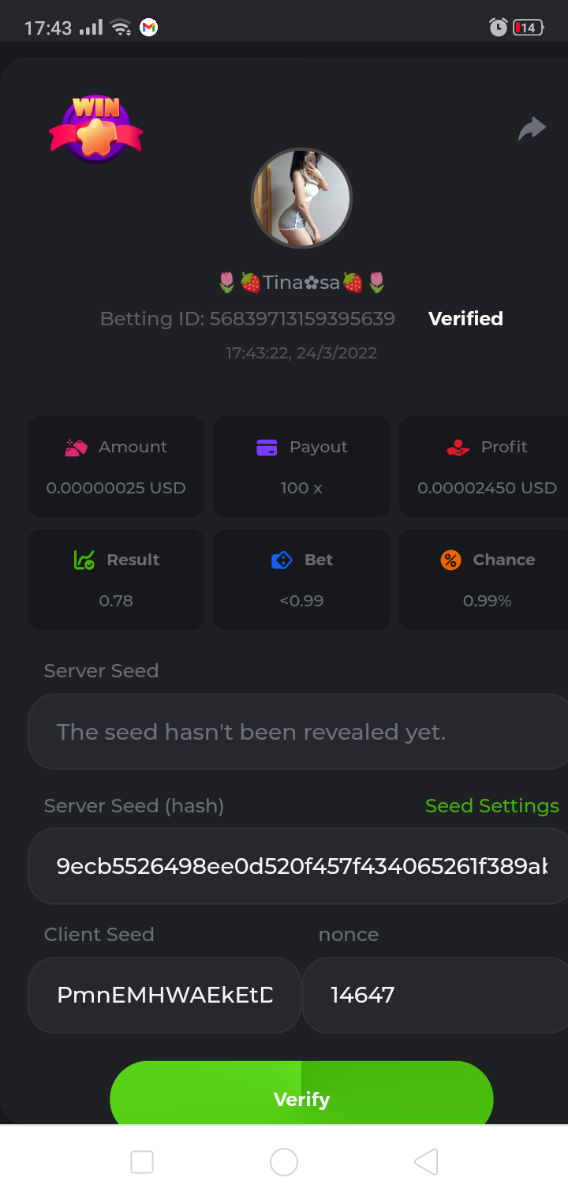Tap the purple Payout card icon

(267, 447)
